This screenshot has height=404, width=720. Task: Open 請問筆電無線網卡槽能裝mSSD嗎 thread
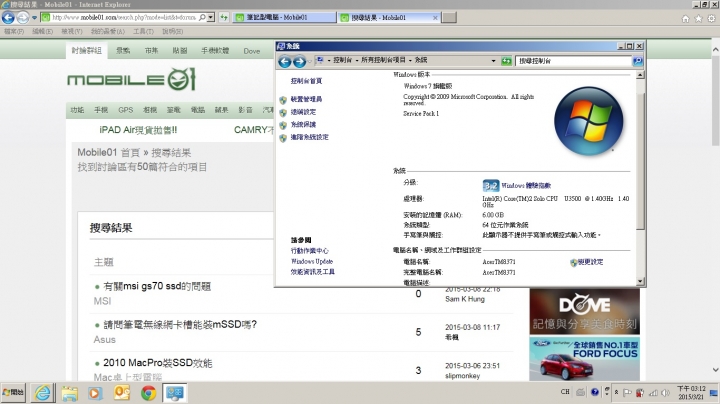(x=180, y=325)
